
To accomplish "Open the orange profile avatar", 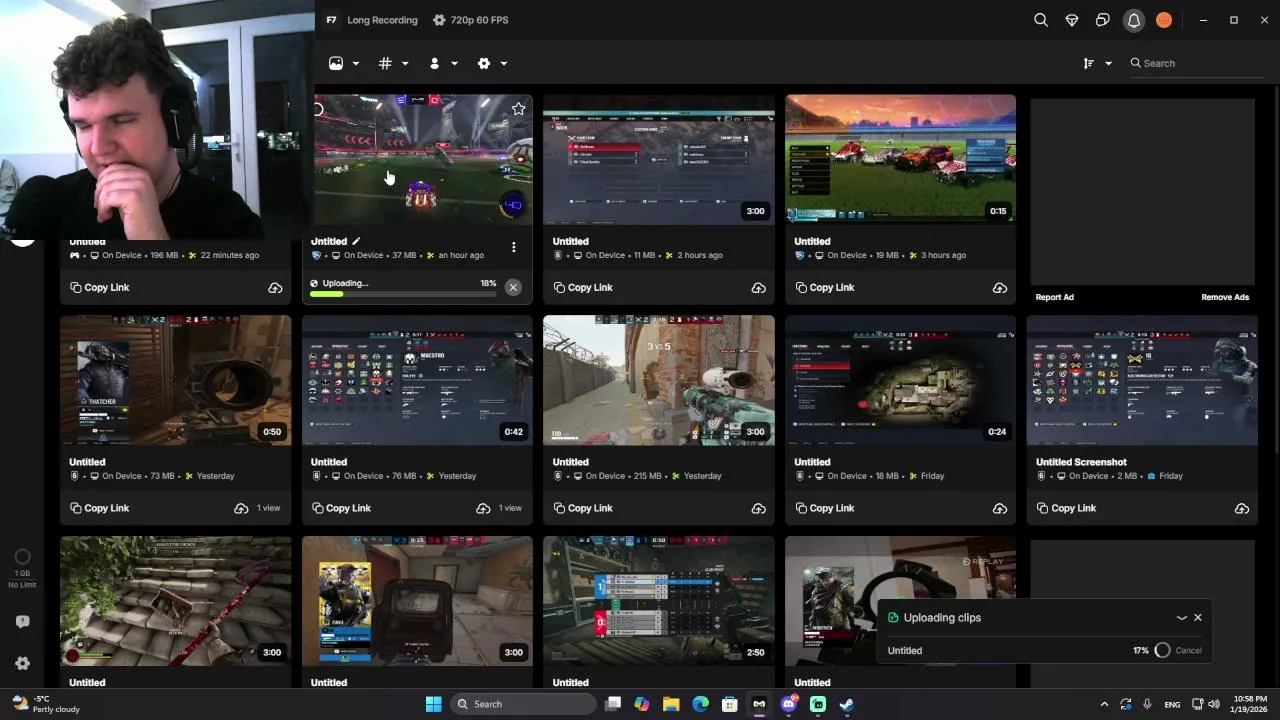I will point(1164,20).
